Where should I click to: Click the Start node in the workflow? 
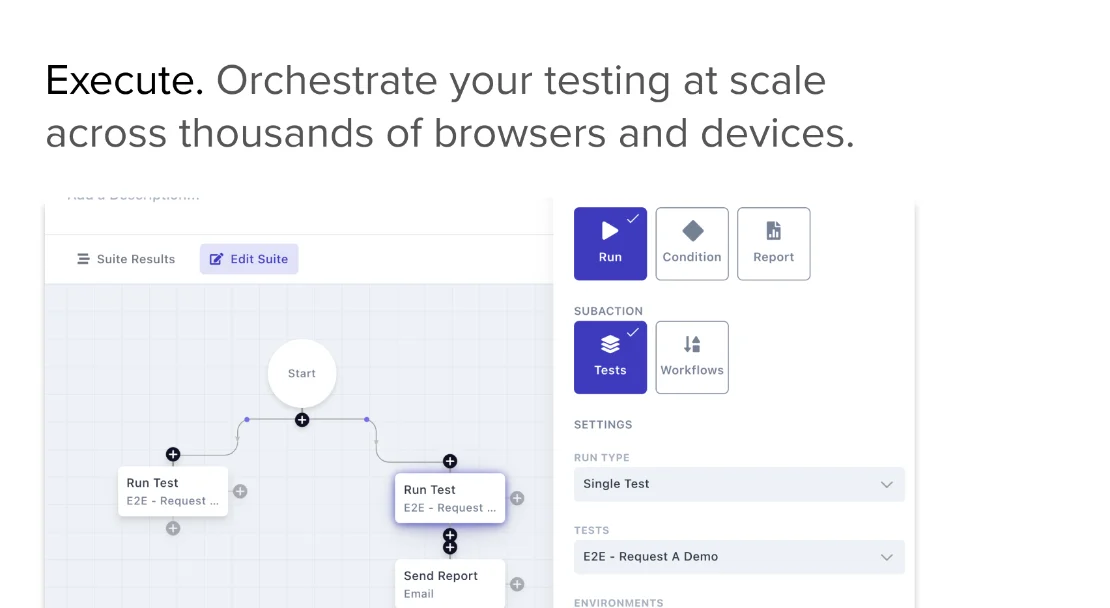tap(301, 373)
